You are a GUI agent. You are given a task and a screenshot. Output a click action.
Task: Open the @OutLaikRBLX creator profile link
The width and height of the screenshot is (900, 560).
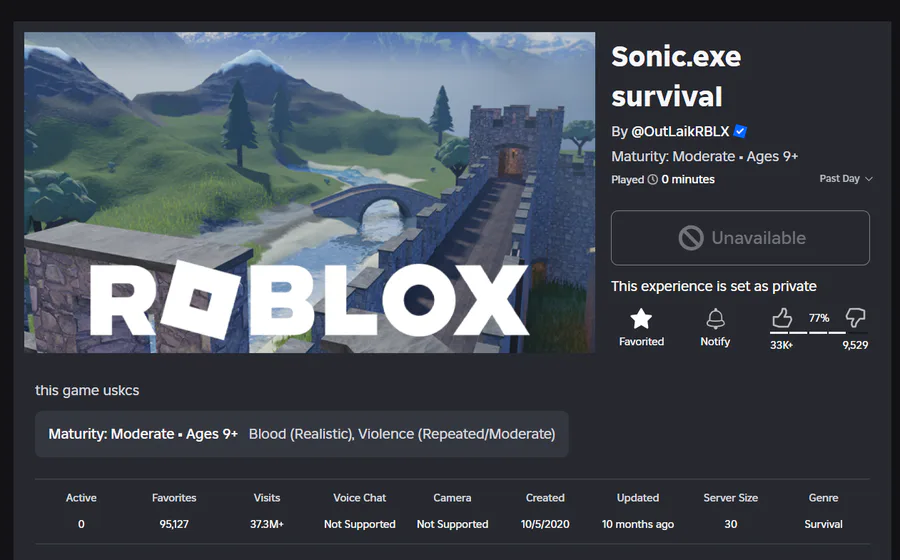pyautogui.click(x=680, y=131)
